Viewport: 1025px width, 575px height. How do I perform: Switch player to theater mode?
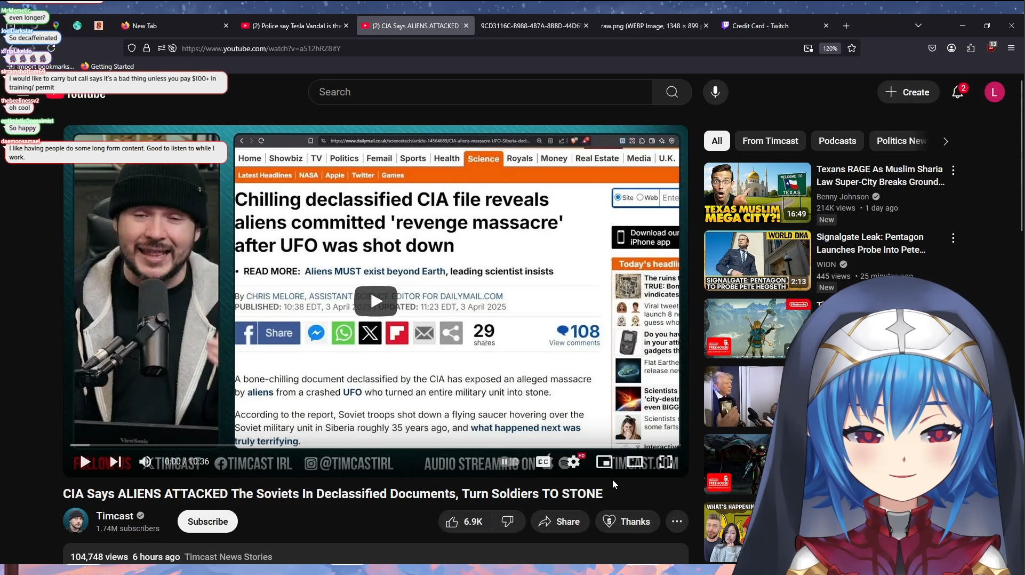tap(635, 462)
